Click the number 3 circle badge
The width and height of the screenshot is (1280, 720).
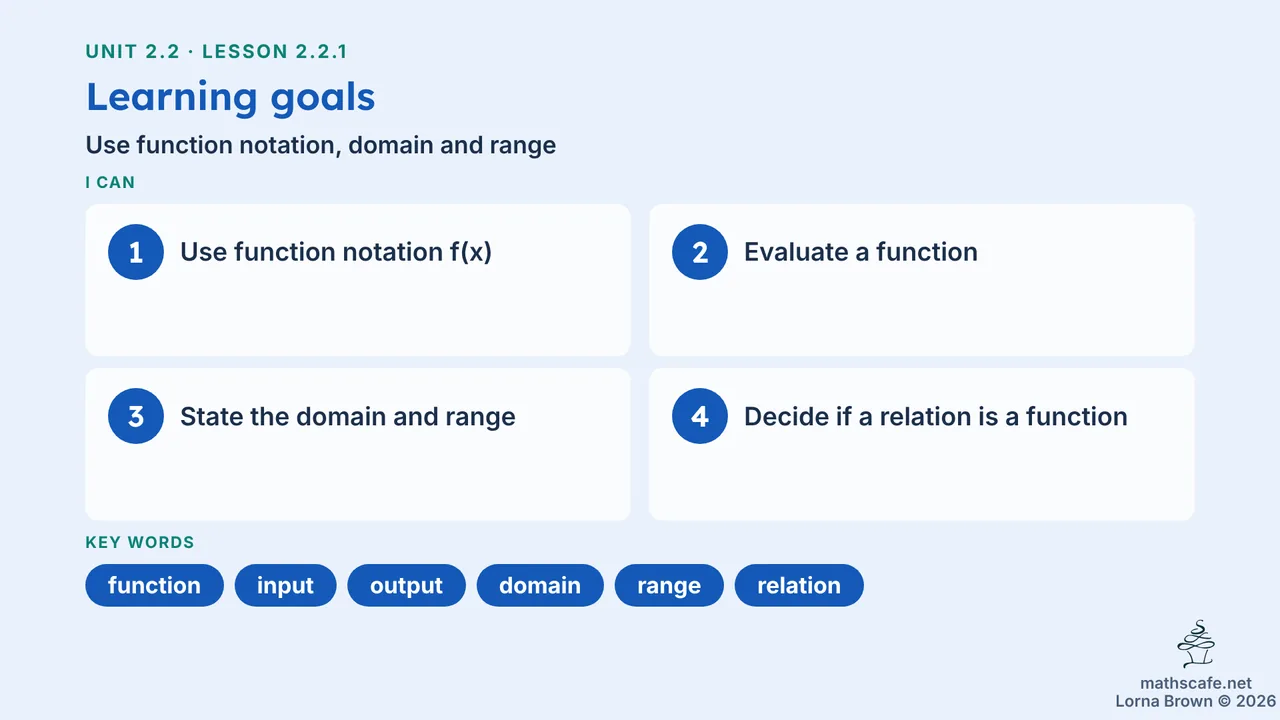(136, 416)
